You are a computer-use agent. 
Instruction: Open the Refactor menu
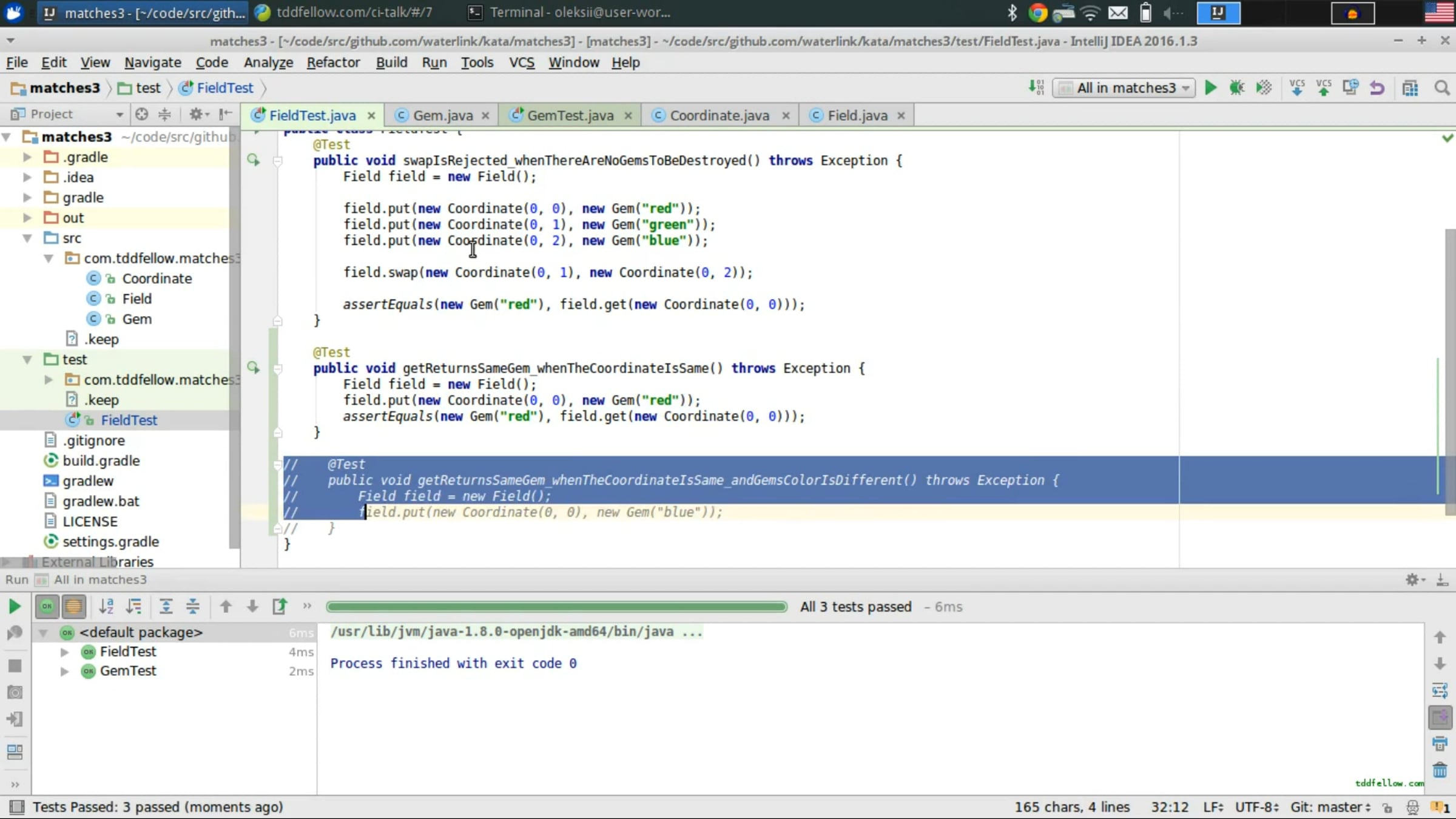333,62
